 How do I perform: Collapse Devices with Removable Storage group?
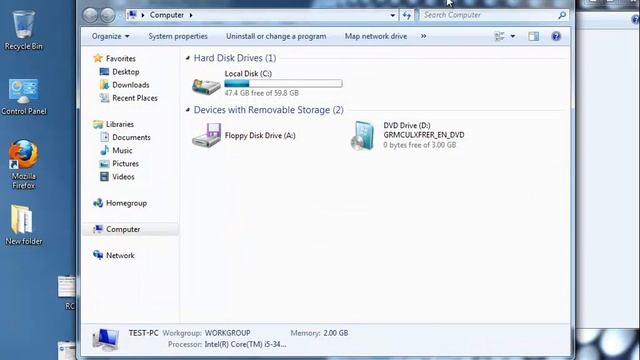[188, 110]
